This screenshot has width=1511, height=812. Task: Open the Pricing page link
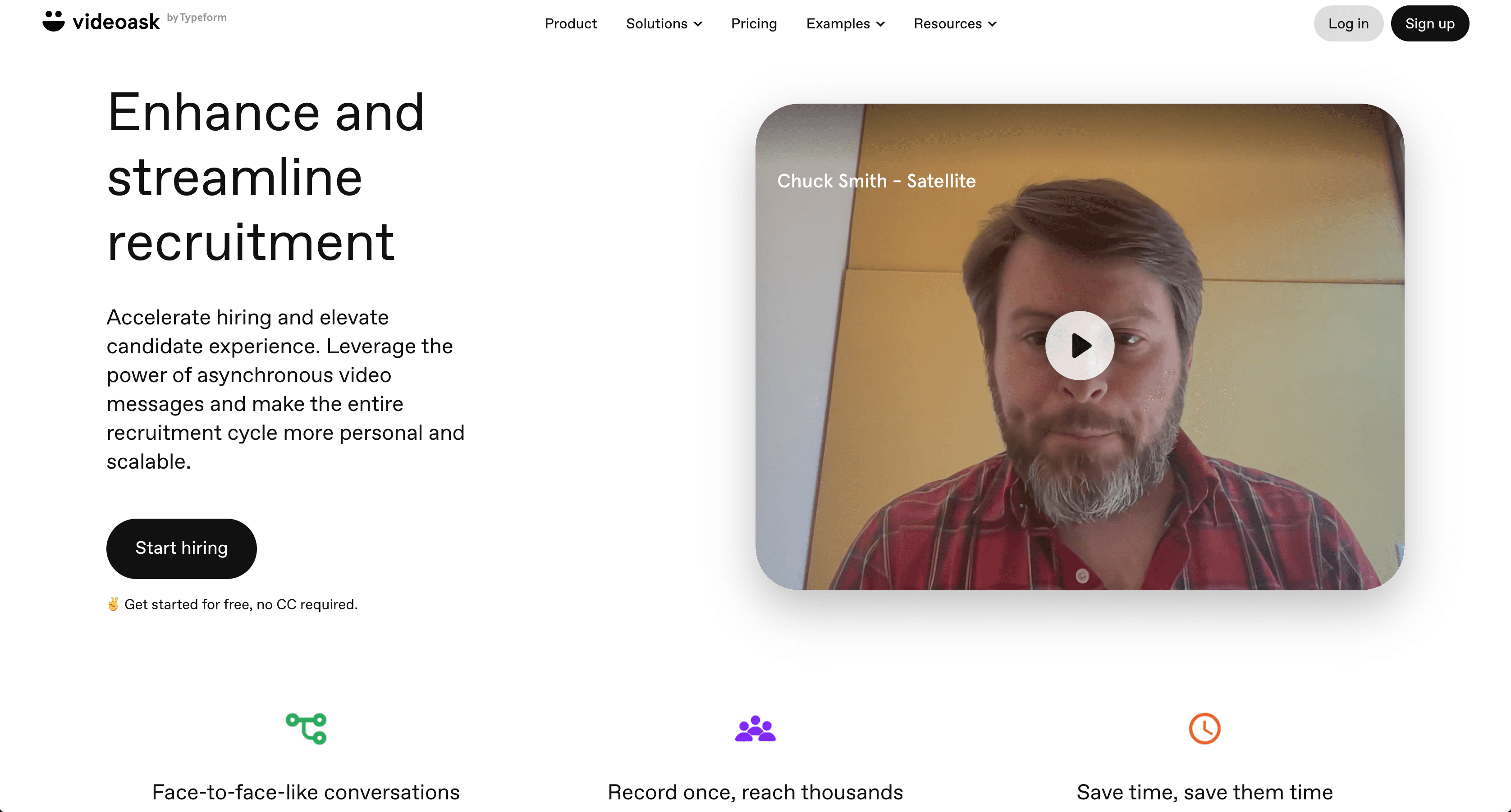pos(754,24)
